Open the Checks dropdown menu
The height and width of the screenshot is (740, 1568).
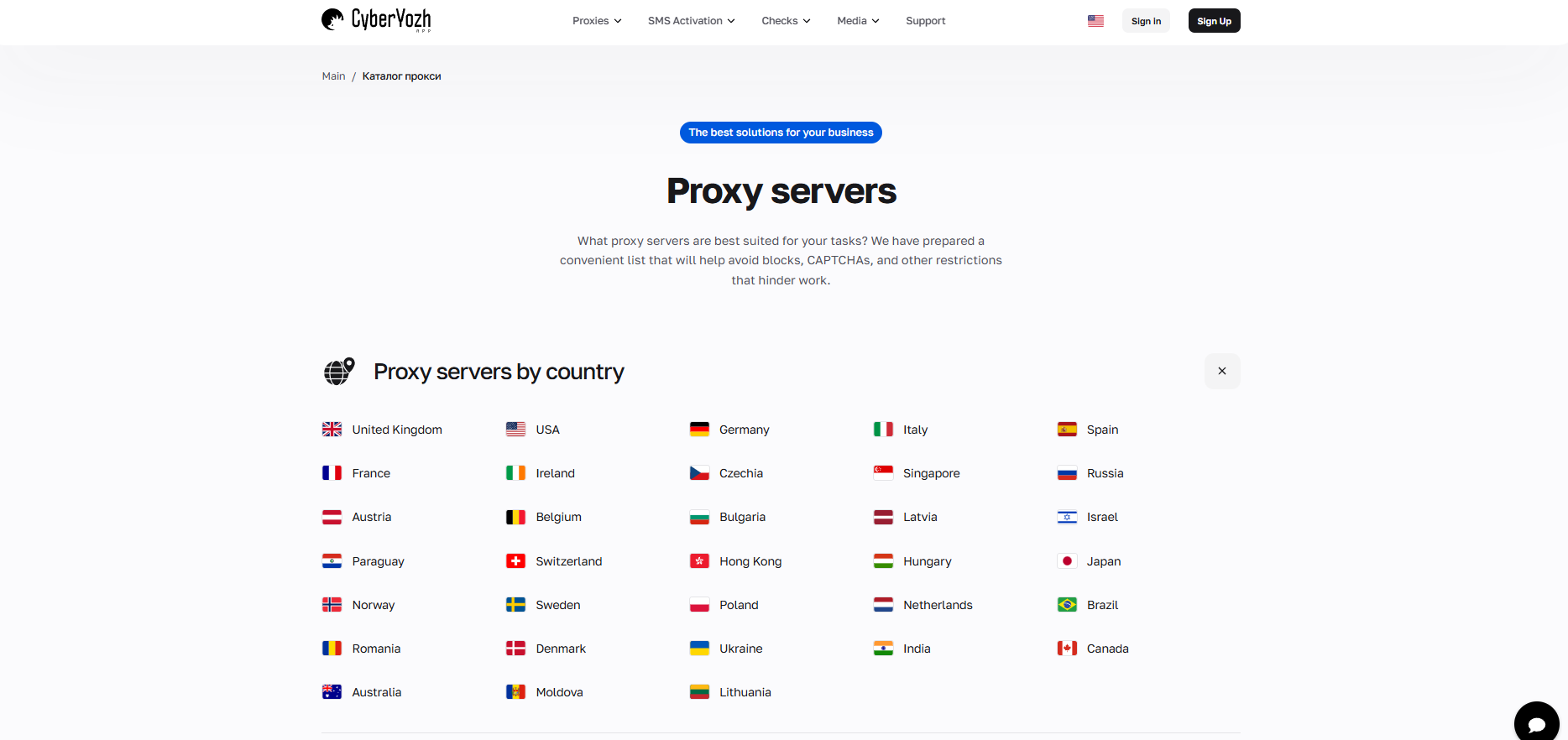[786, 21]
